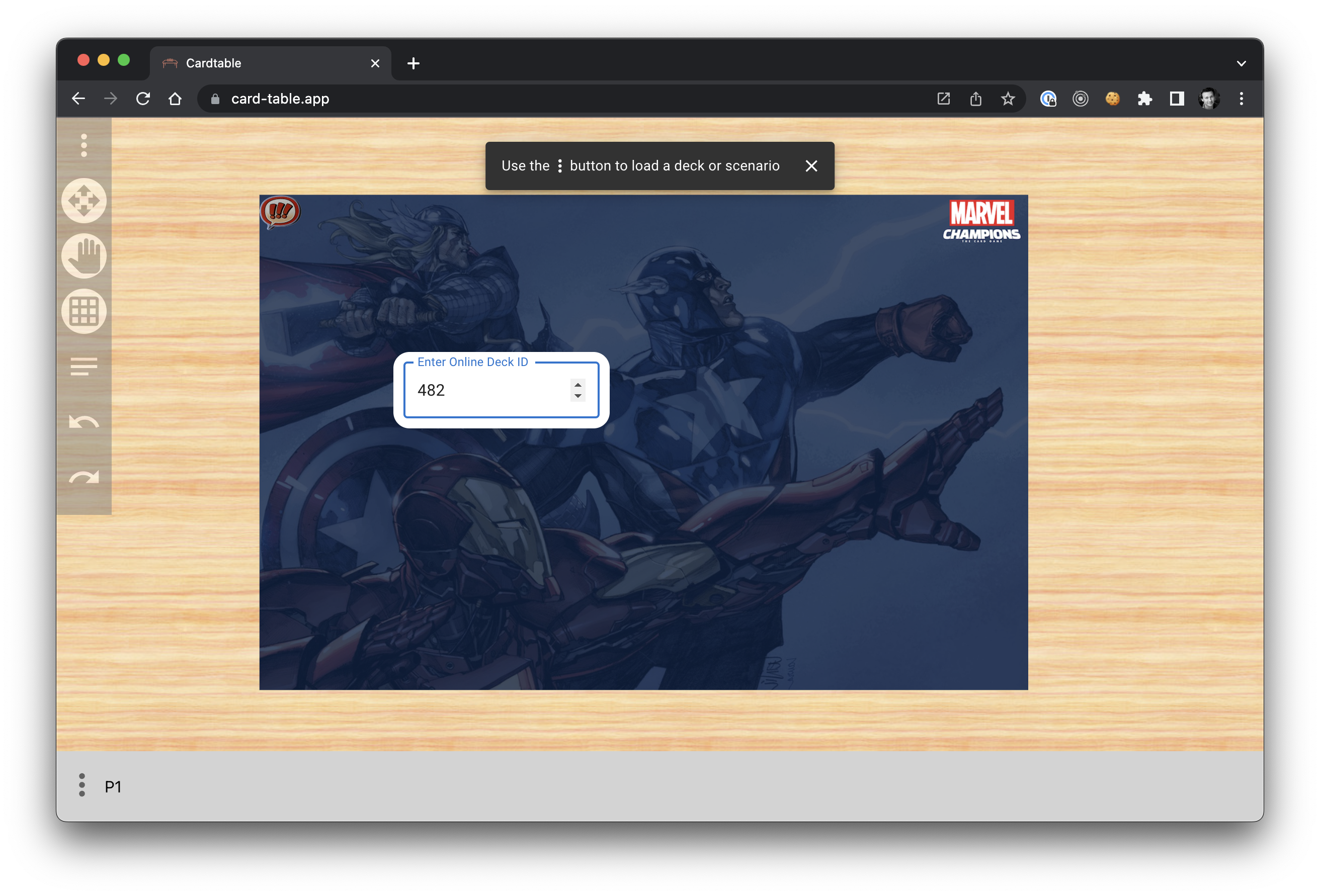Viewport: 1320px width, 896px height.
Task: Open the browser home page
Action: pos(175,99)
